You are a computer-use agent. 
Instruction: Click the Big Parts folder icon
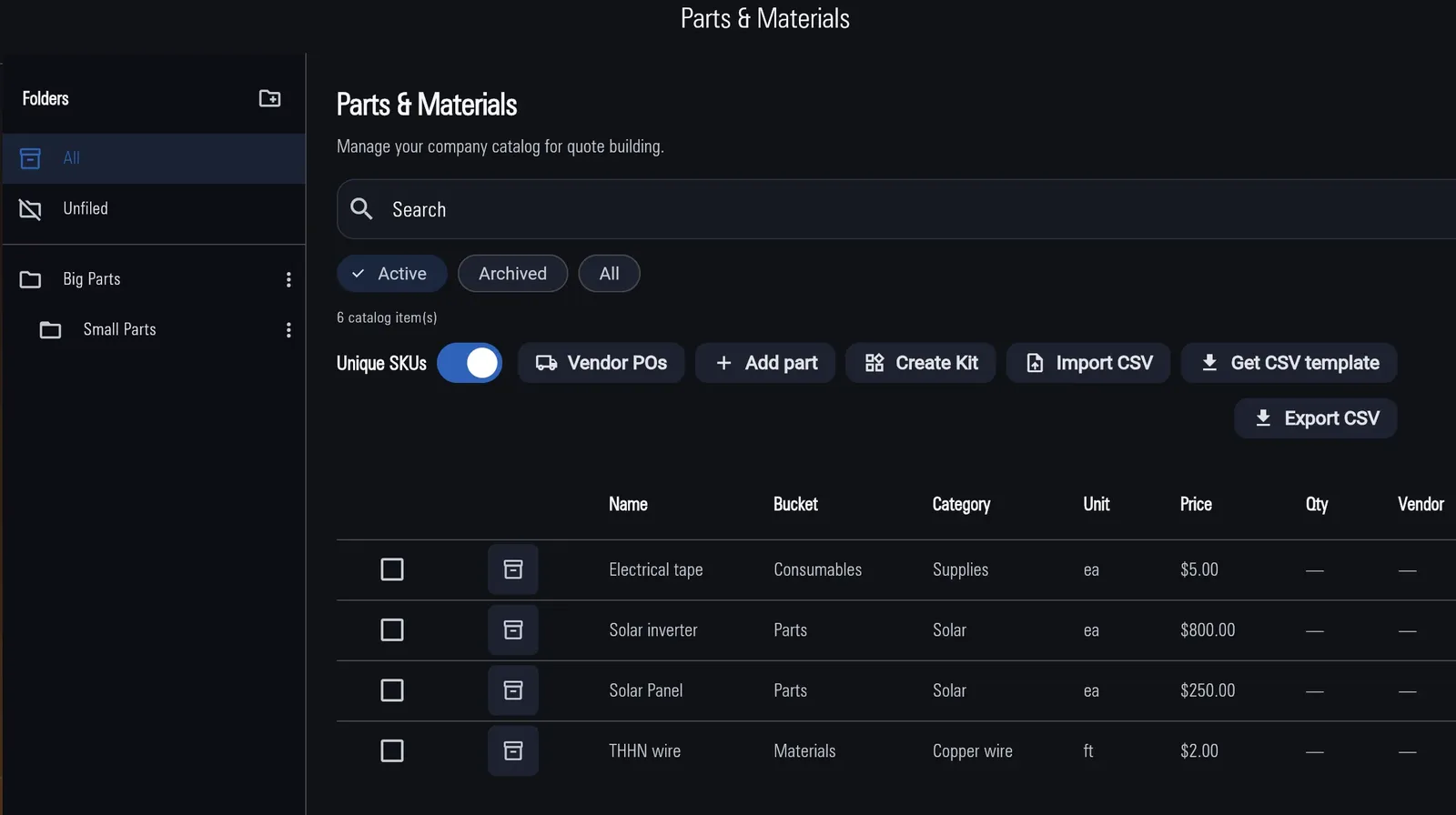[x=30, y=279]
